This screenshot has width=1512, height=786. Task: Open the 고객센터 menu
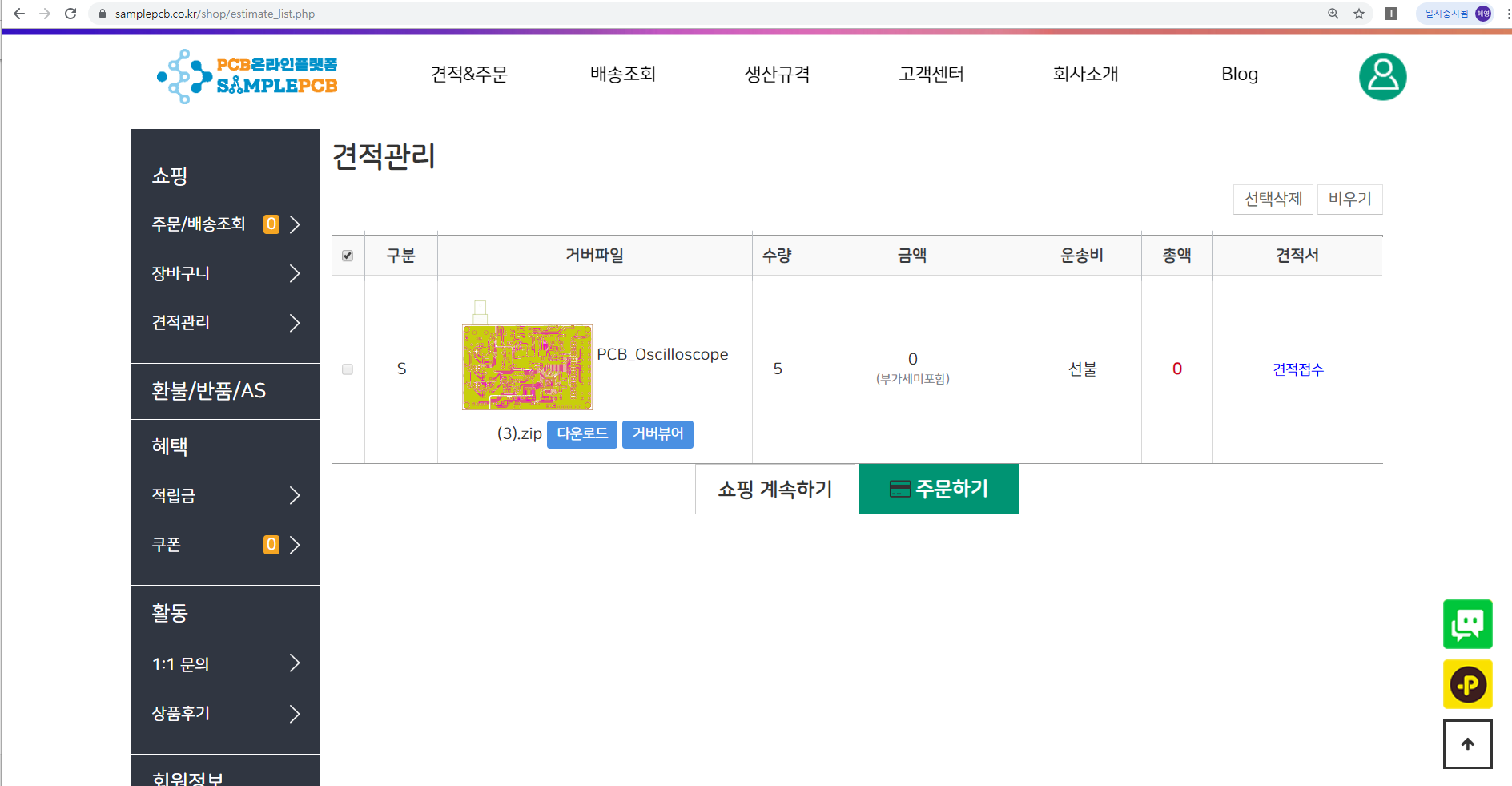click(x=931, y=74)
